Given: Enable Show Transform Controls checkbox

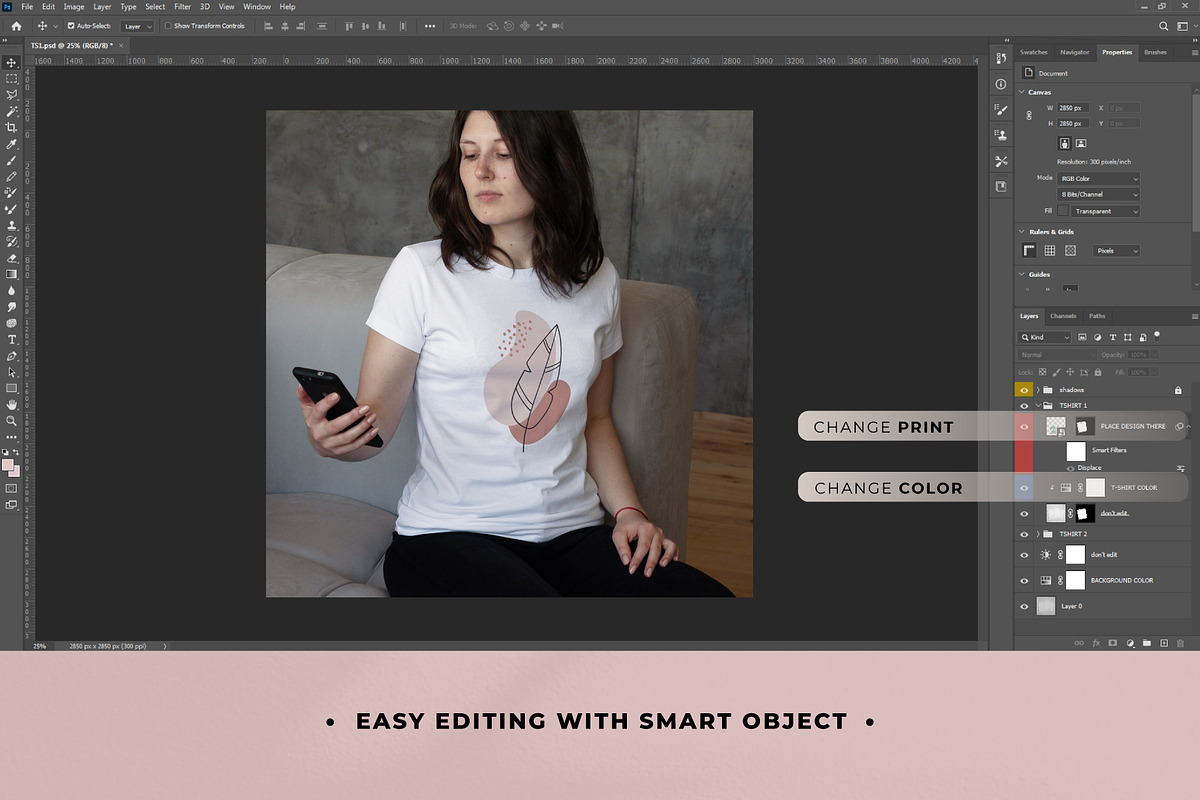Looking at the screenshot, I should tap(168, 26).
